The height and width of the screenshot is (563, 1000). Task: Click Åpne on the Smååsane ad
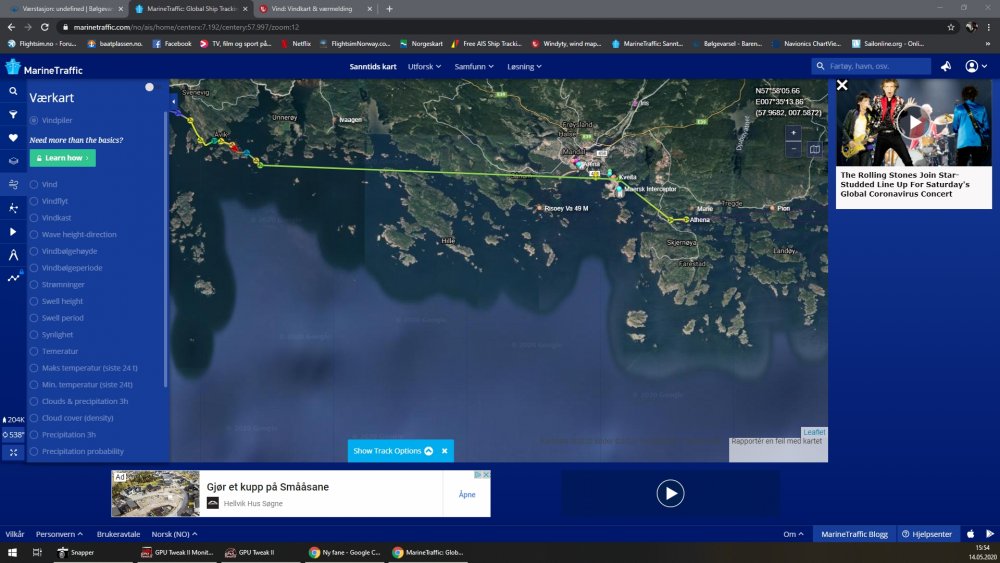click(x=467, y=495)
